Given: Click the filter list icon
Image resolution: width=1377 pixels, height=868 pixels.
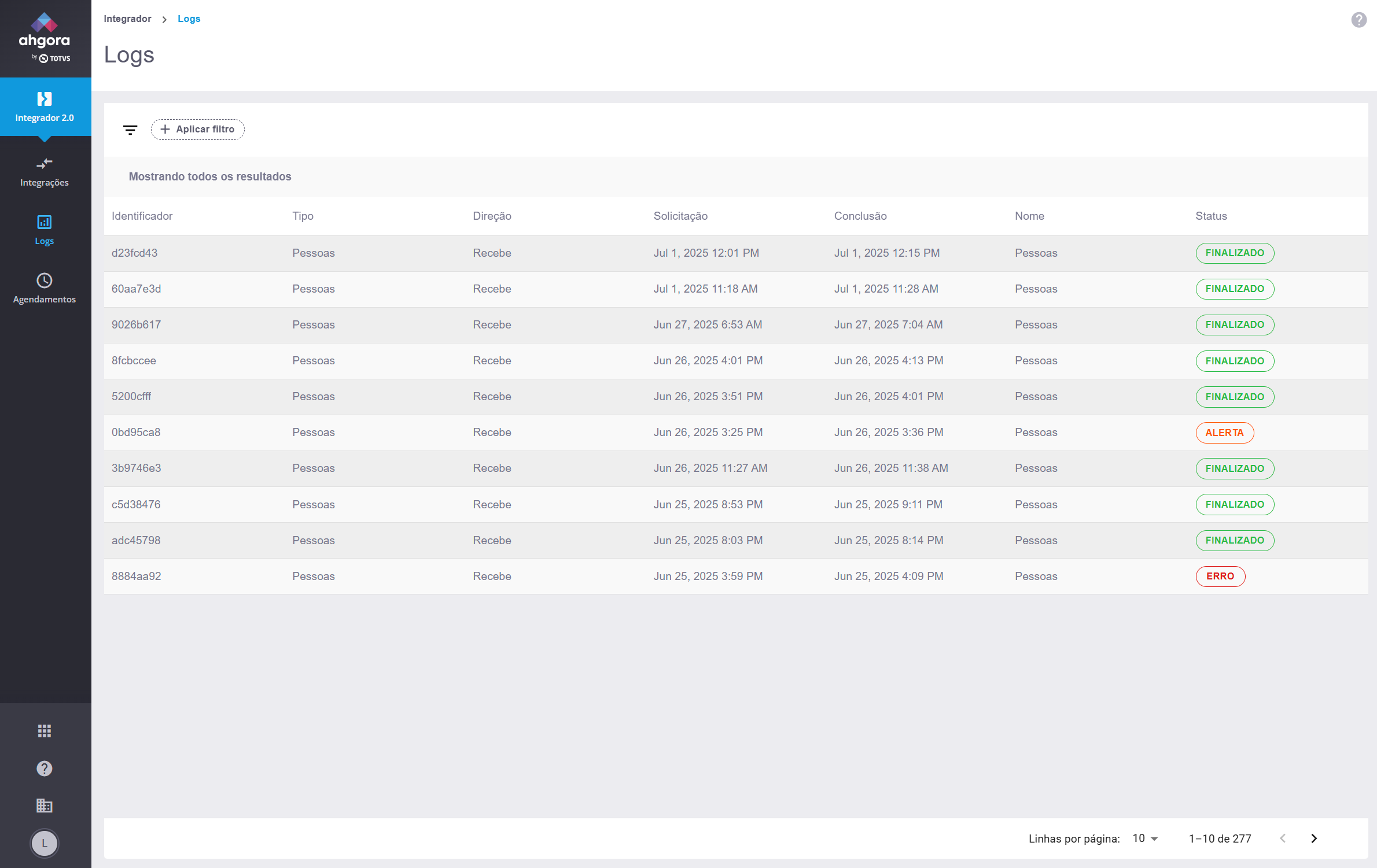Looking at the screenshot, I should 130,130.
